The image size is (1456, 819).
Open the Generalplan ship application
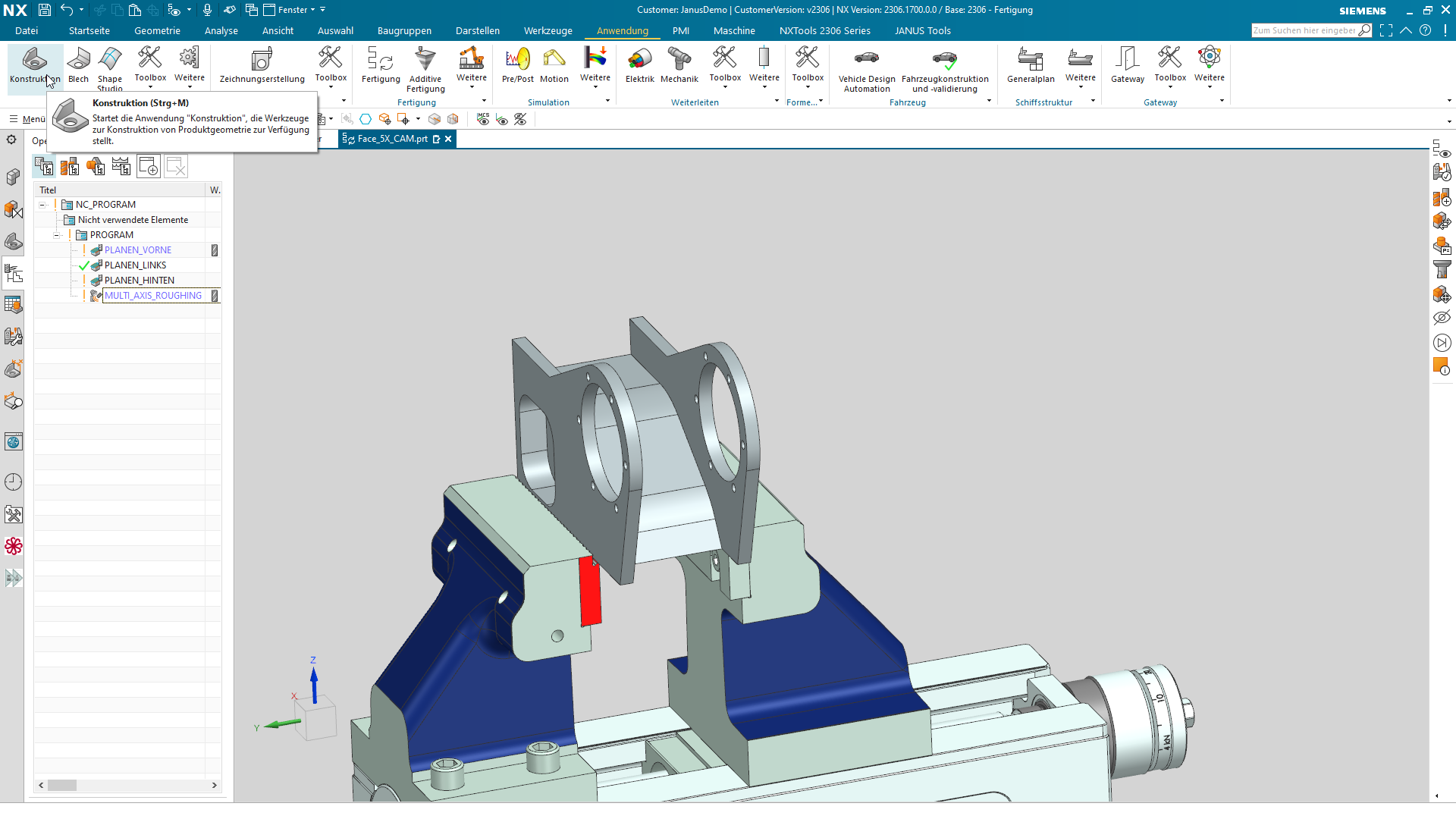point(1031,65)
